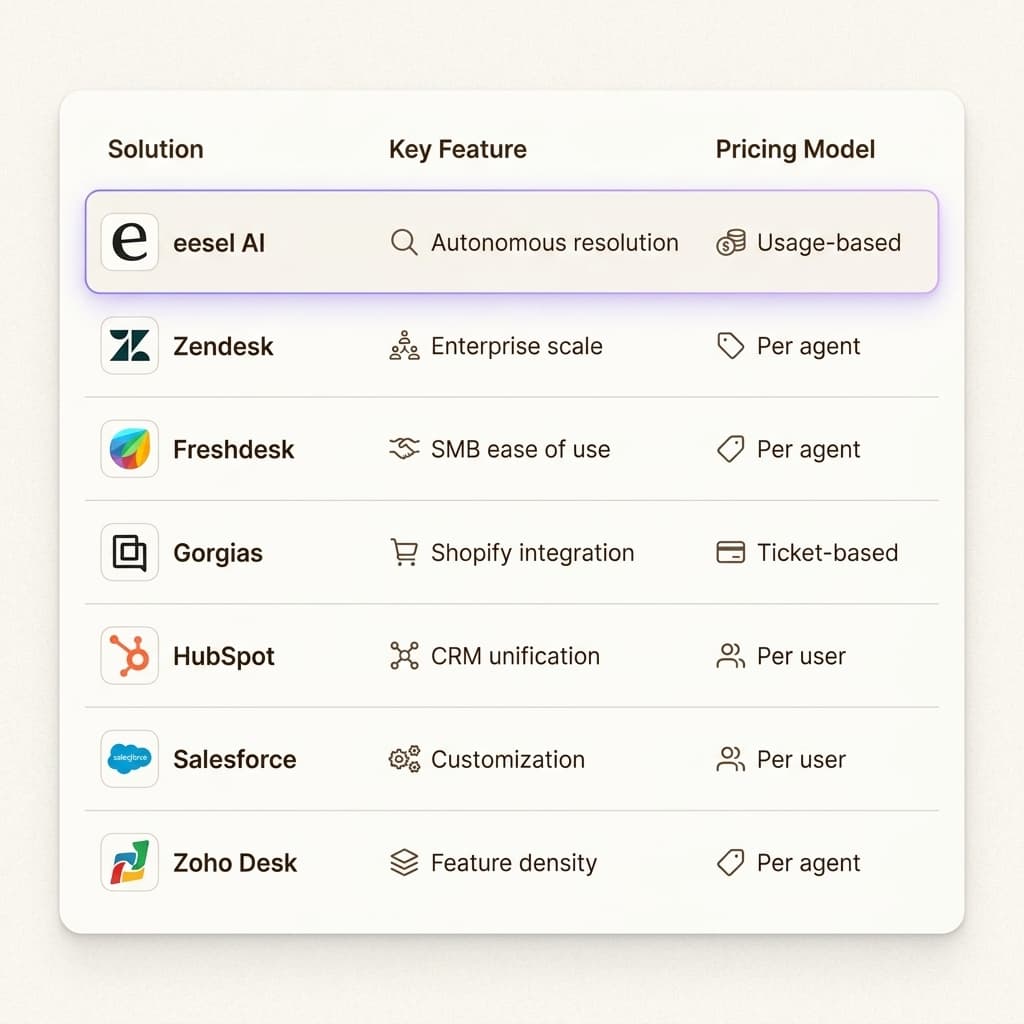
Task: Click the Pricing Model column header
Action: pos(795,150)
